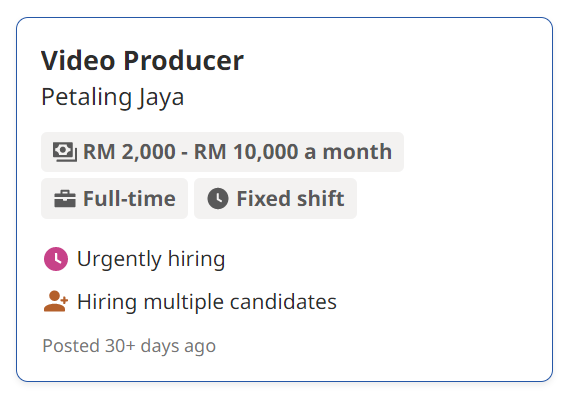Select the RM 10,000 maximum salary figure
Screen dimensions: 565x393
tap(246, 152)
